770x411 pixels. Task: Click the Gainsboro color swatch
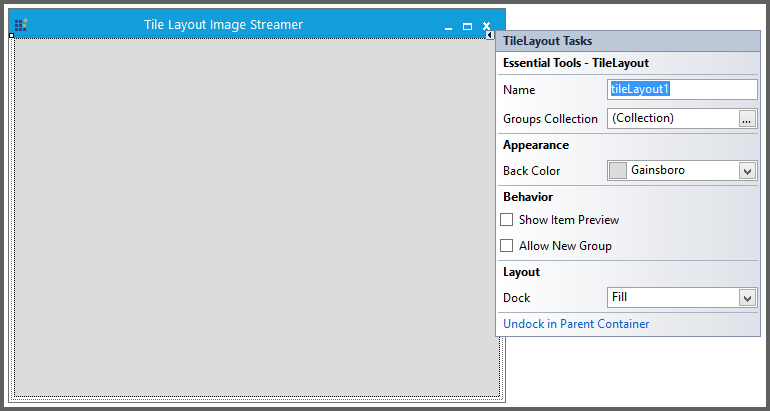click(x=618, y=171)
